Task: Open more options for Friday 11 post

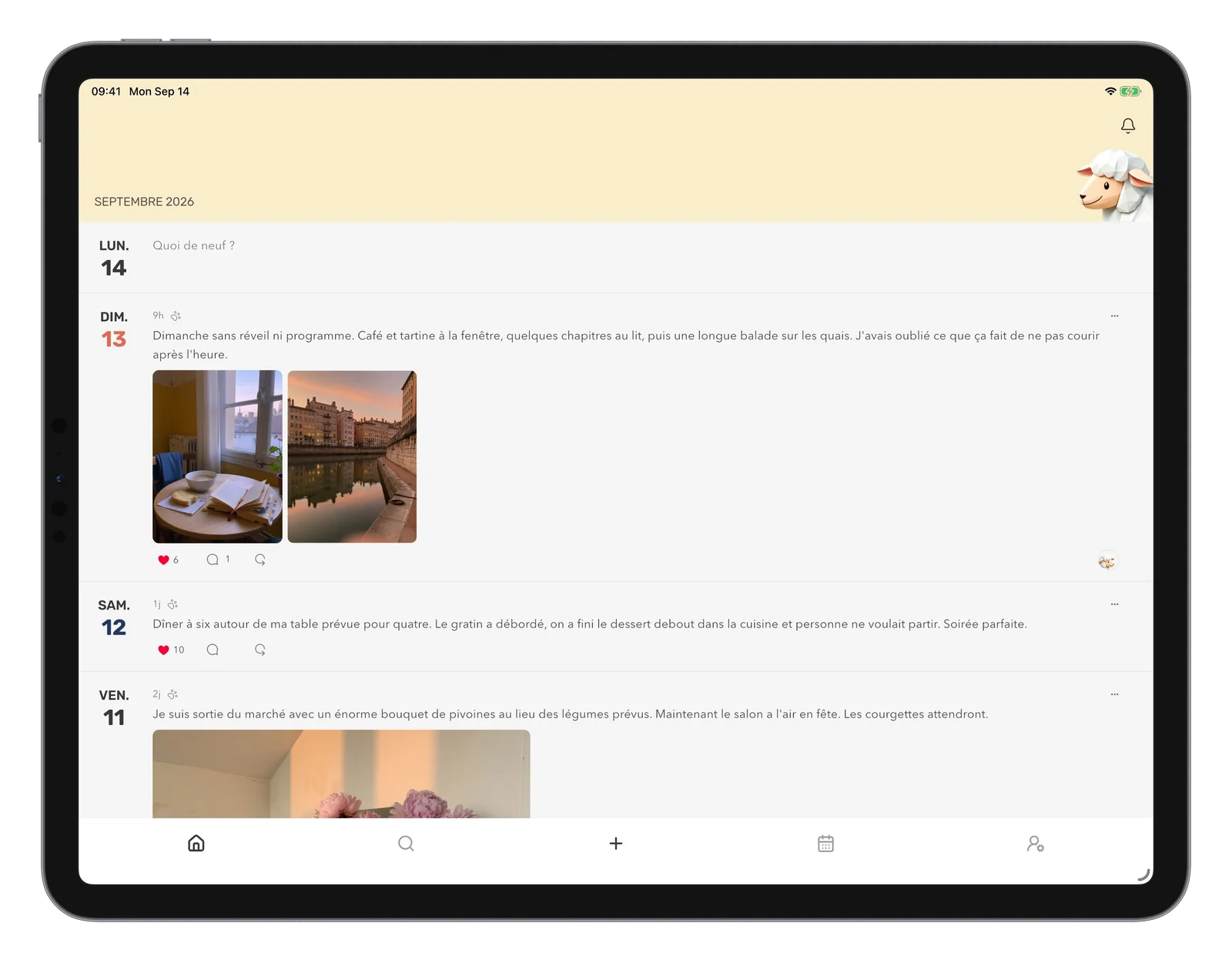Action: click(1114, 694)
